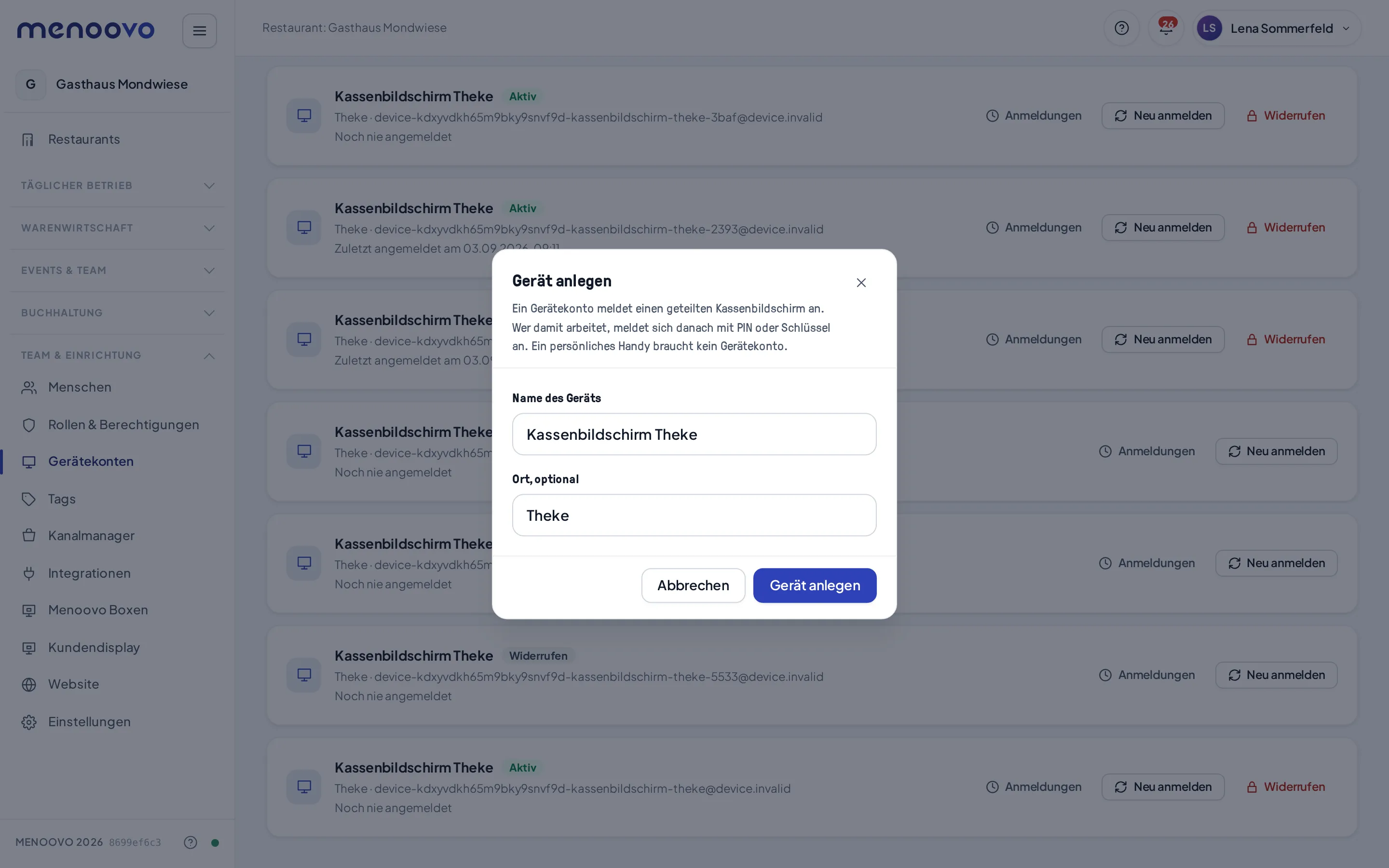Click Neu anmelden for device ending 3baf

tap(1163, 116)
